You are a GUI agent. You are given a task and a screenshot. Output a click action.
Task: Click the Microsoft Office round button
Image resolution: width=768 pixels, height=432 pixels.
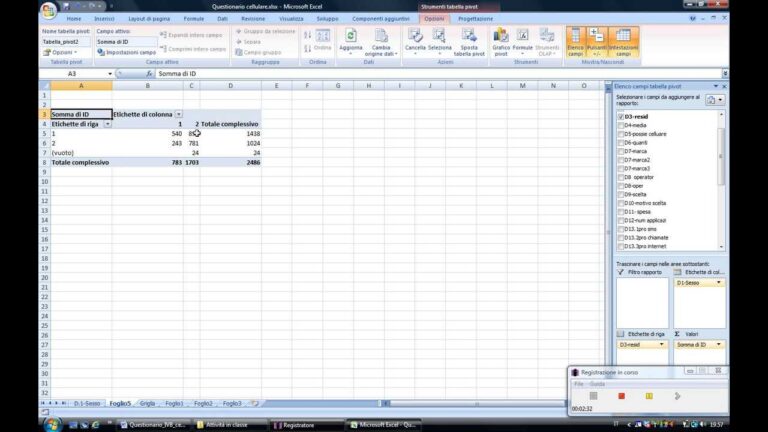pyautogui.click(x=48, y=10)
